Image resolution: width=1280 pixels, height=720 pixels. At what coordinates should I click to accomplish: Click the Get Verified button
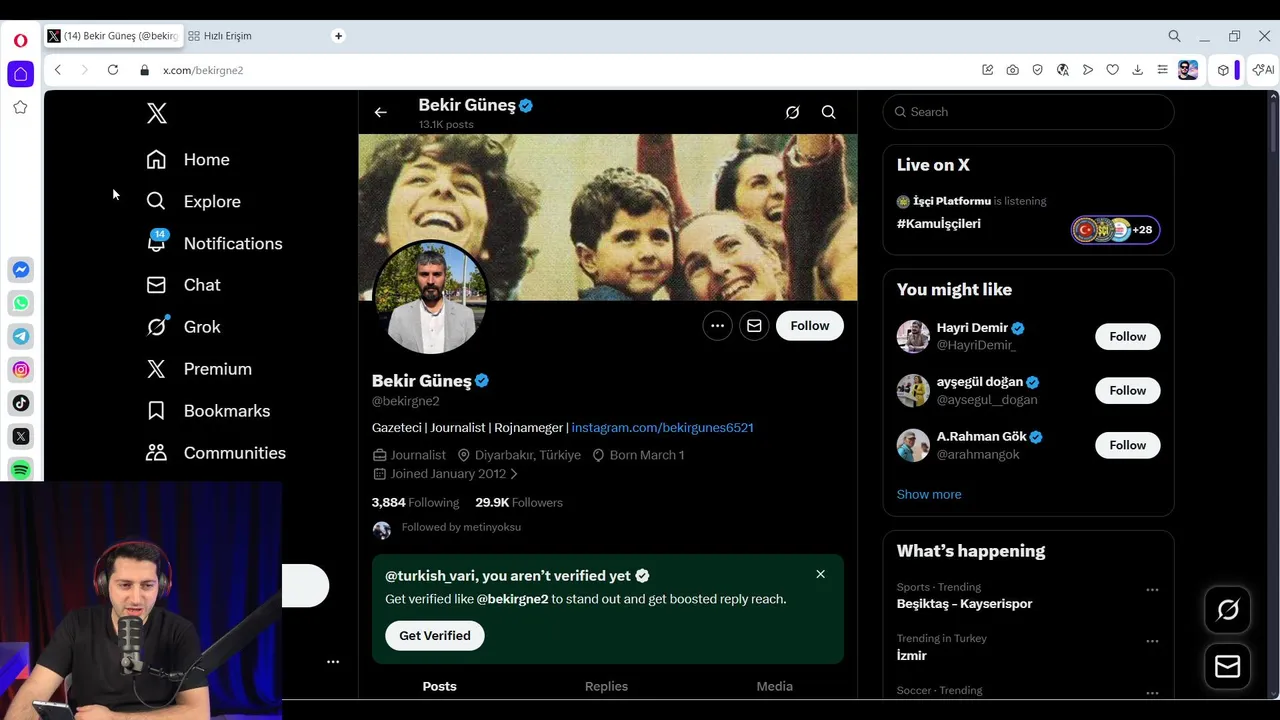[435, 636]
